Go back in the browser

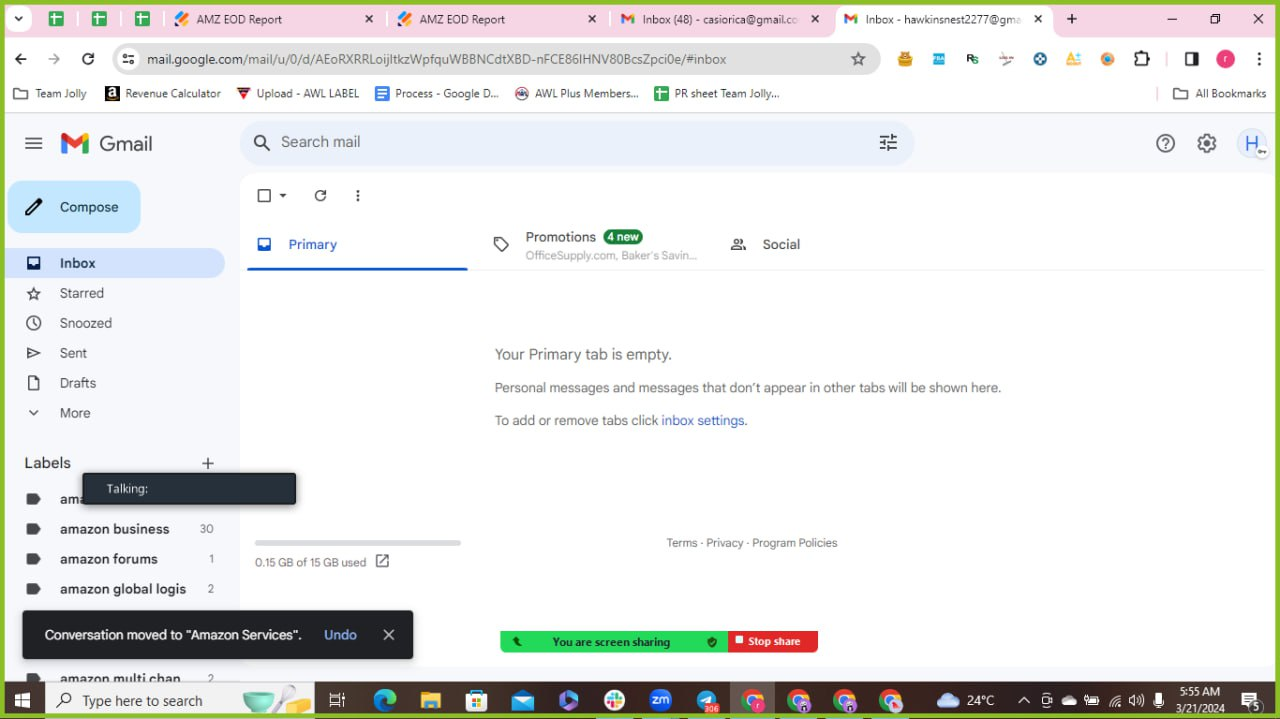click(x=21, y=59)
